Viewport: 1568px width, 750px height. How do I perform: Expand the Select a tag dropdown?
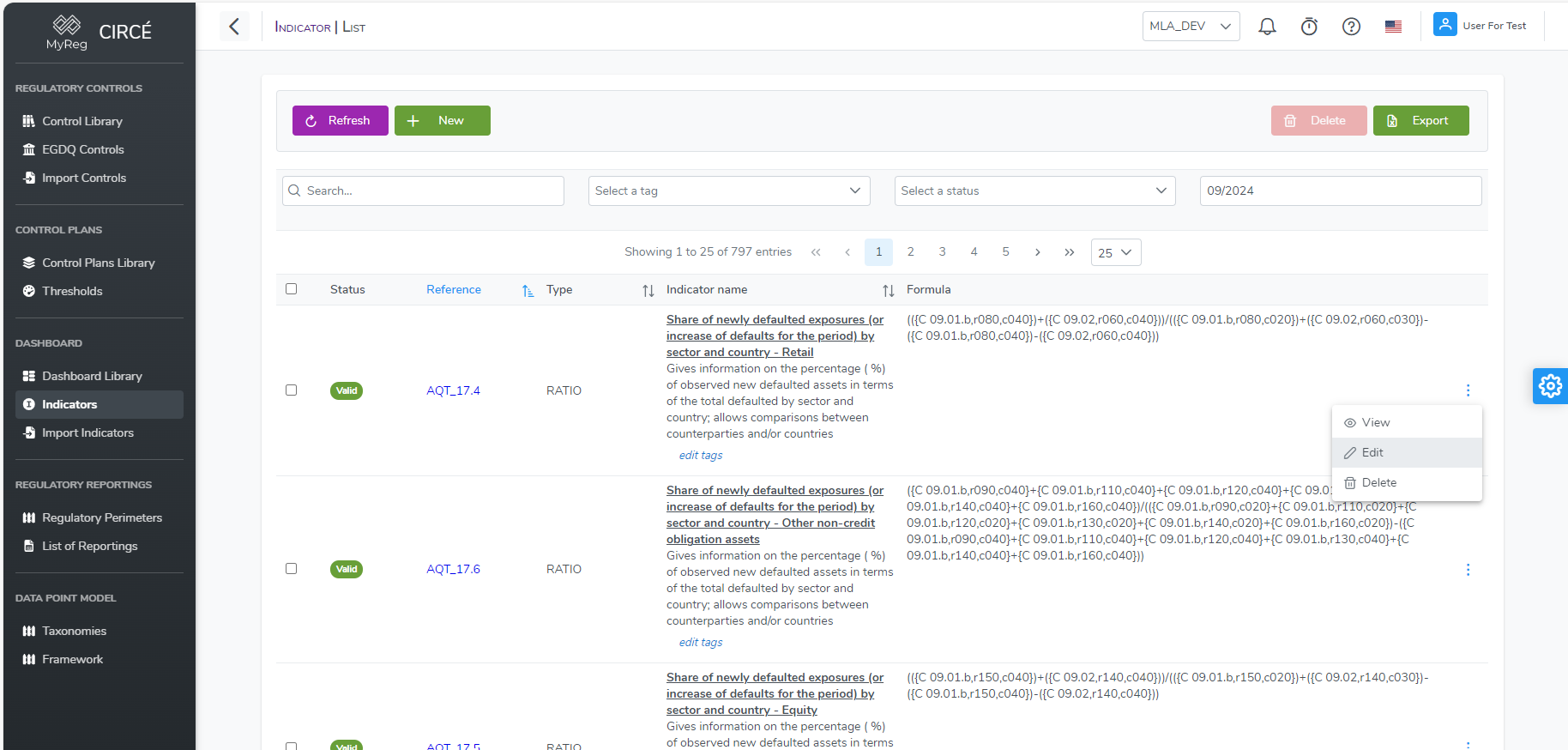point(729,191)
